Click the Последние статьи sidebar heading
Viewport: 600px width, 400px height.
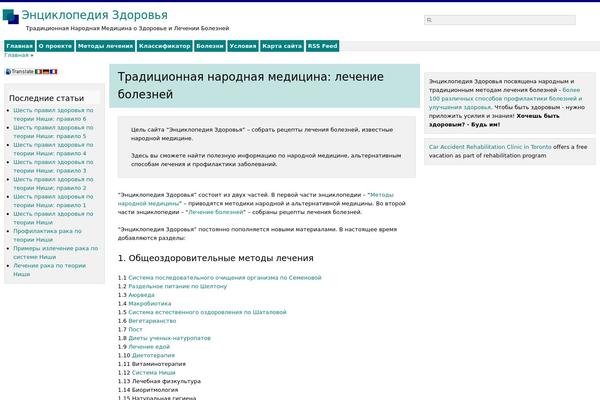click(x=46, y=98)
